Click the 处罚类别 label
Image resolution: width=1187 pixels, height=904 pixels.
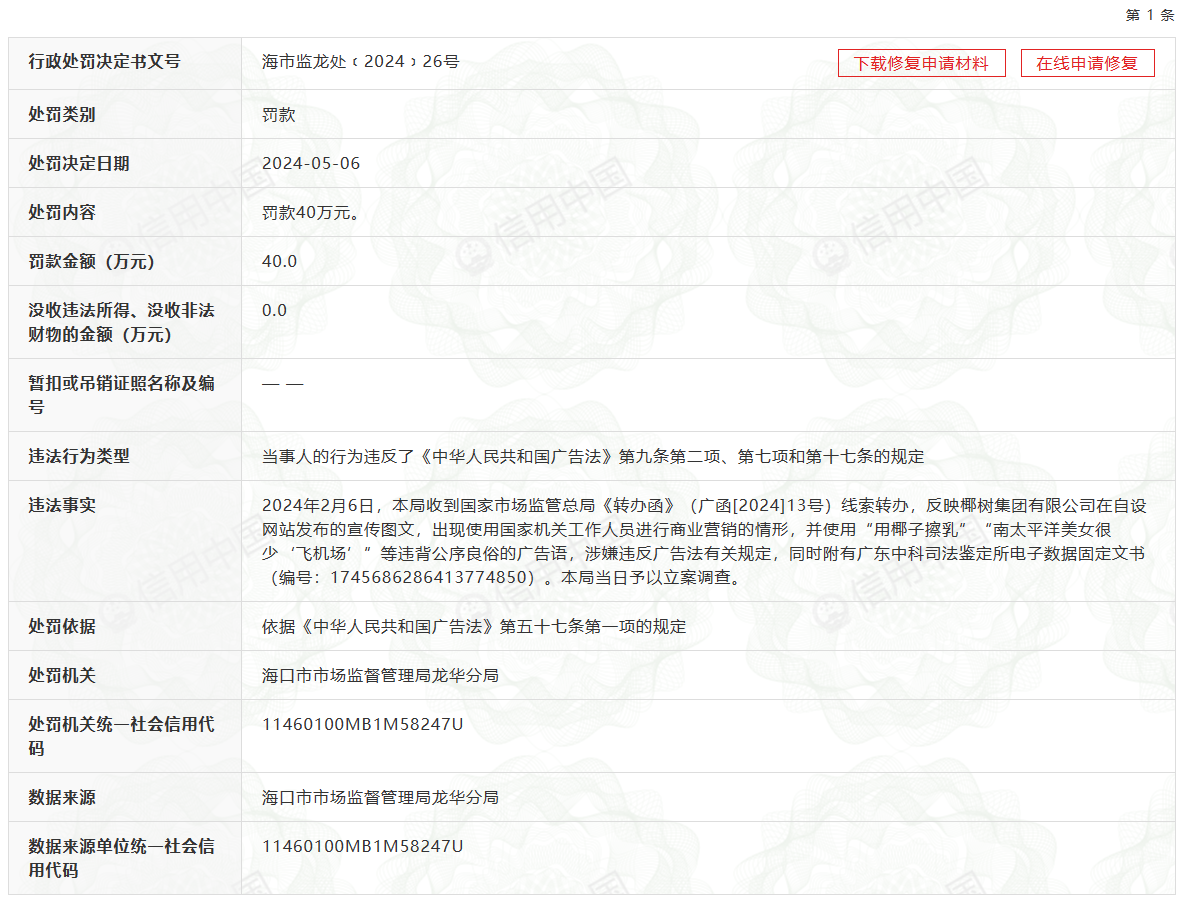tap(62, 115)
